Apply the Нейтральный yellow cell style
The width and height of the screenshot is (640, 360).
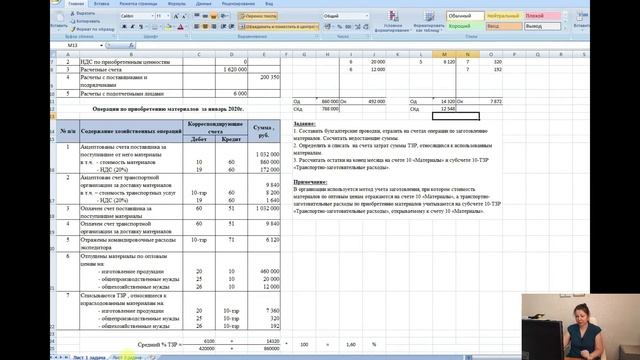click(504, 16)
